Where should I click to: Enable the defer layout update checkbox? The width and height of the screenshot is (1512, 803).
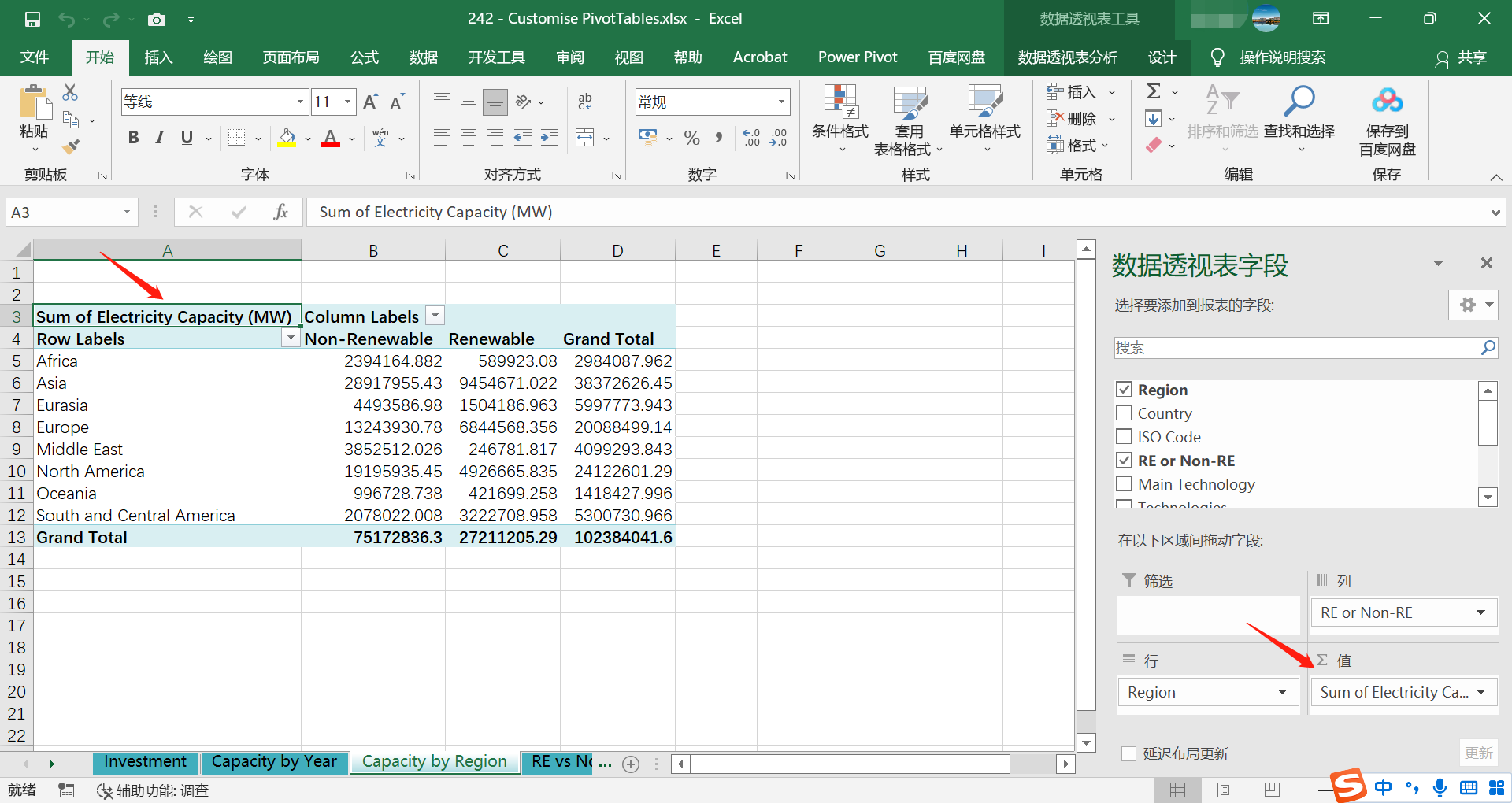click(1128, 753)
